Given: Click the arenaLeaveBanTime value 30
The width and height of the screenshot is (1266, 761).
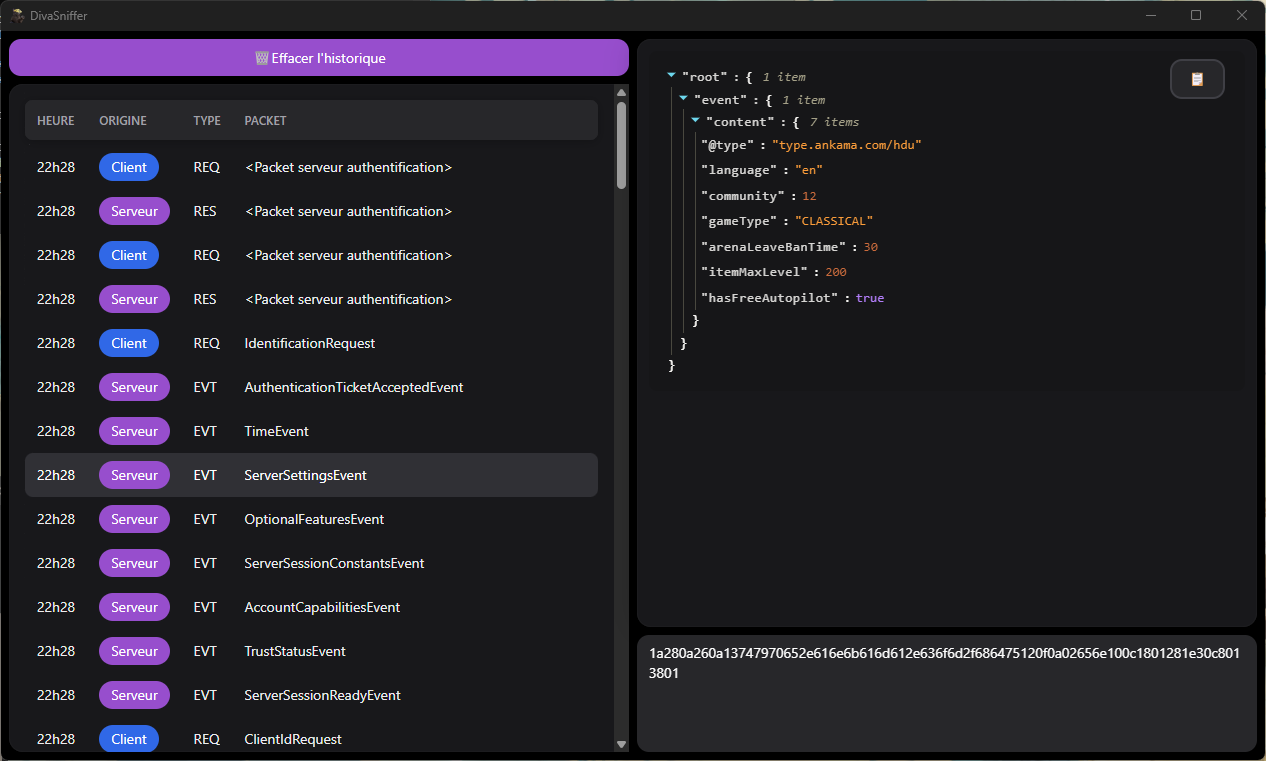Looking at the screenshot, I should point(870,247).
